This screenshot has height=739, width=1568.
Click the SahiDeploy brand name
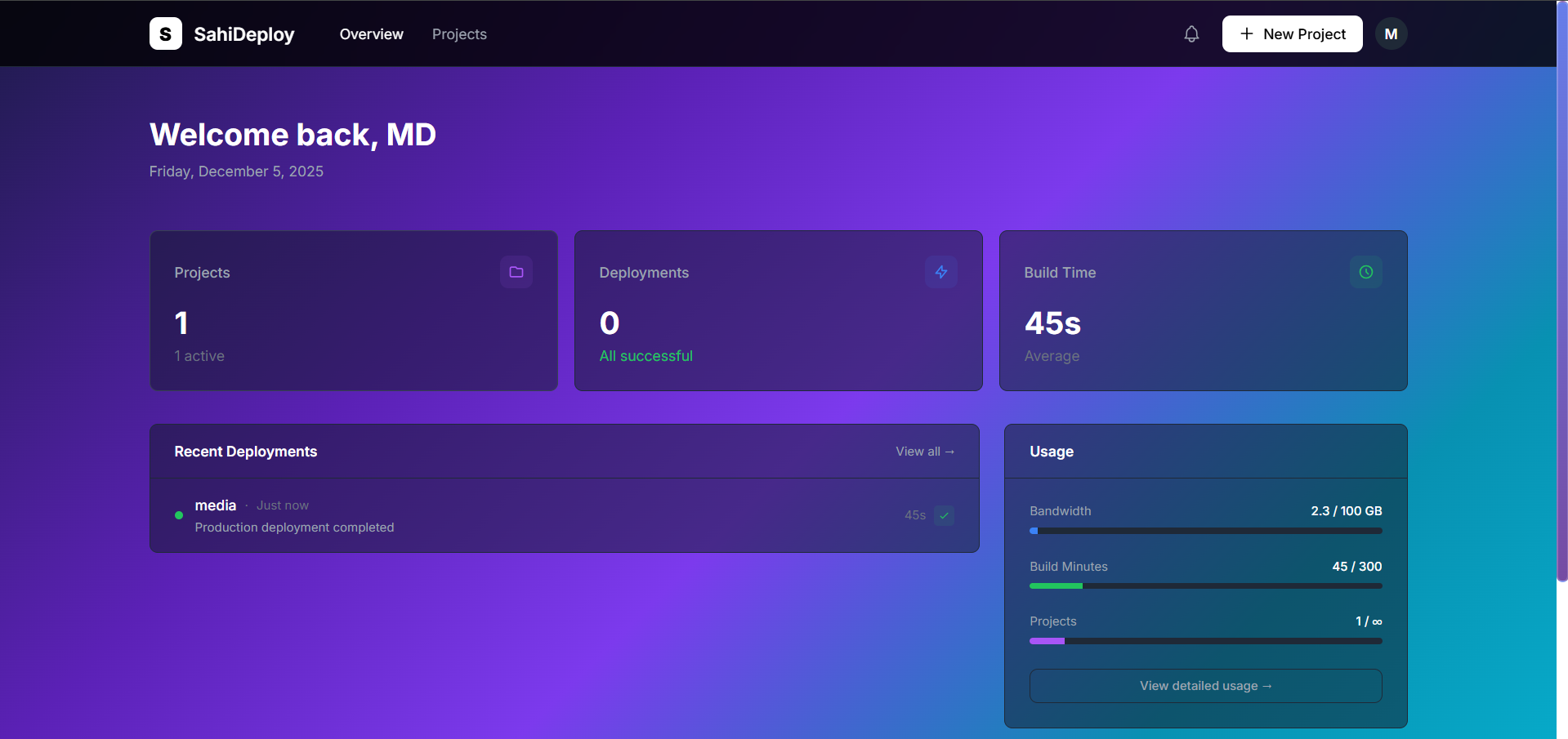(243, 34)
